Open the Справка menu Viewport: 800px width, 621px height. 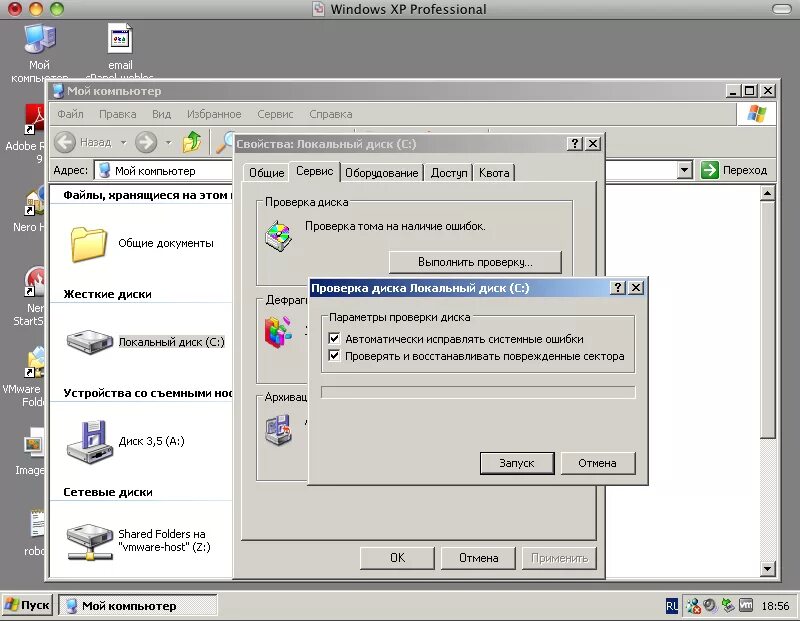point(331,114)
